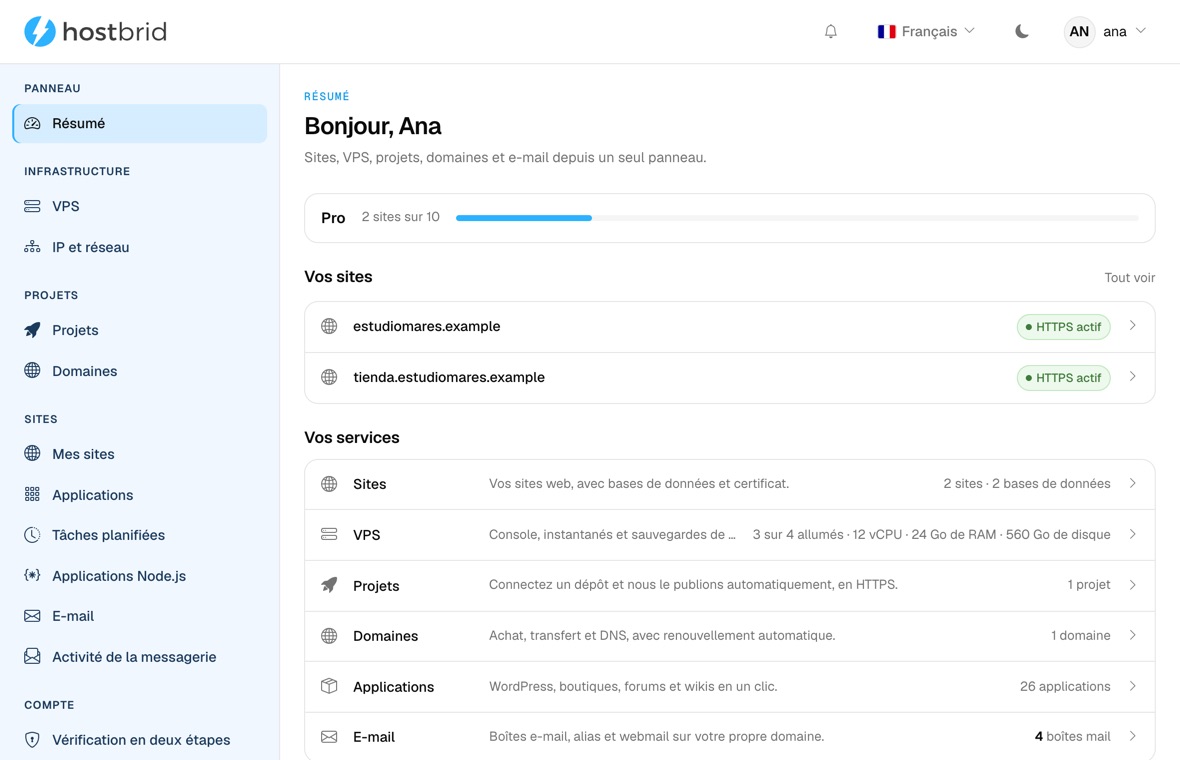Screen dimensions: 1180x760
Task: Toggle dark mode moon icon
Action: click(x=1021, y=32)
